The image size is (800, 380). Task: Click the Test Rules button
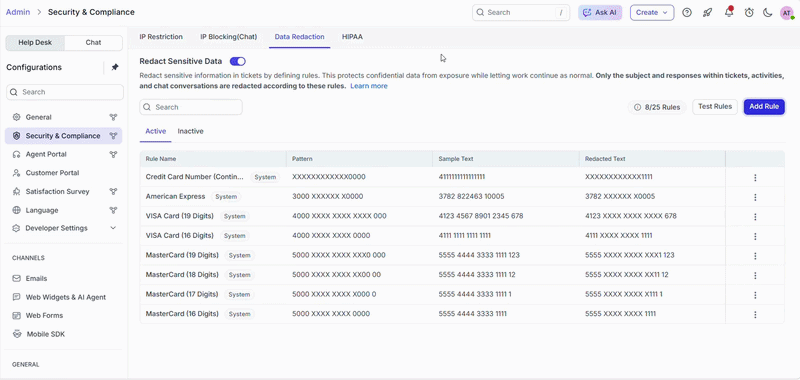(715, 107)
